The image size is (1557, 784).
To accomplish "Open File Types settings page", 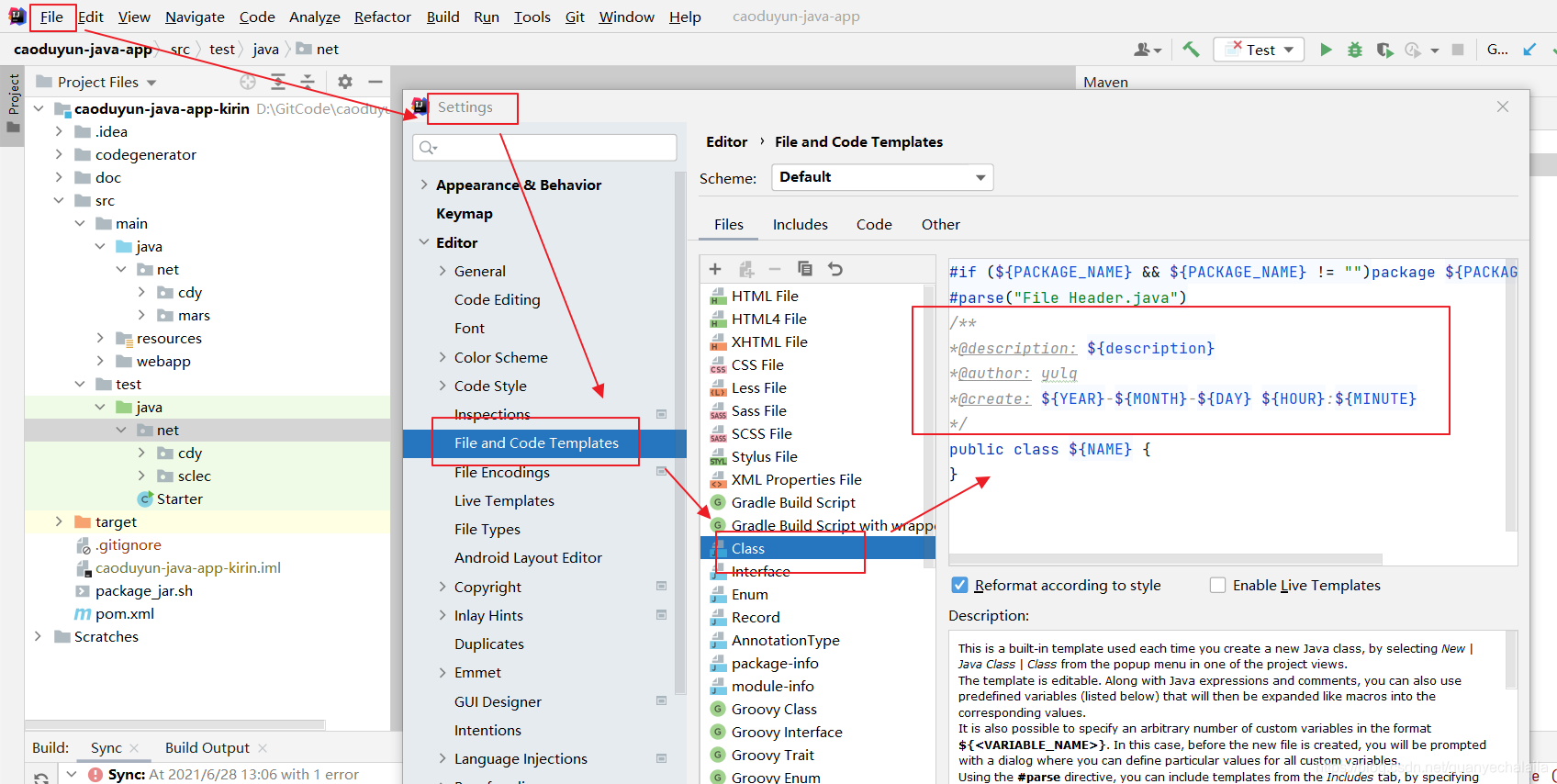I will coord(487,529).
